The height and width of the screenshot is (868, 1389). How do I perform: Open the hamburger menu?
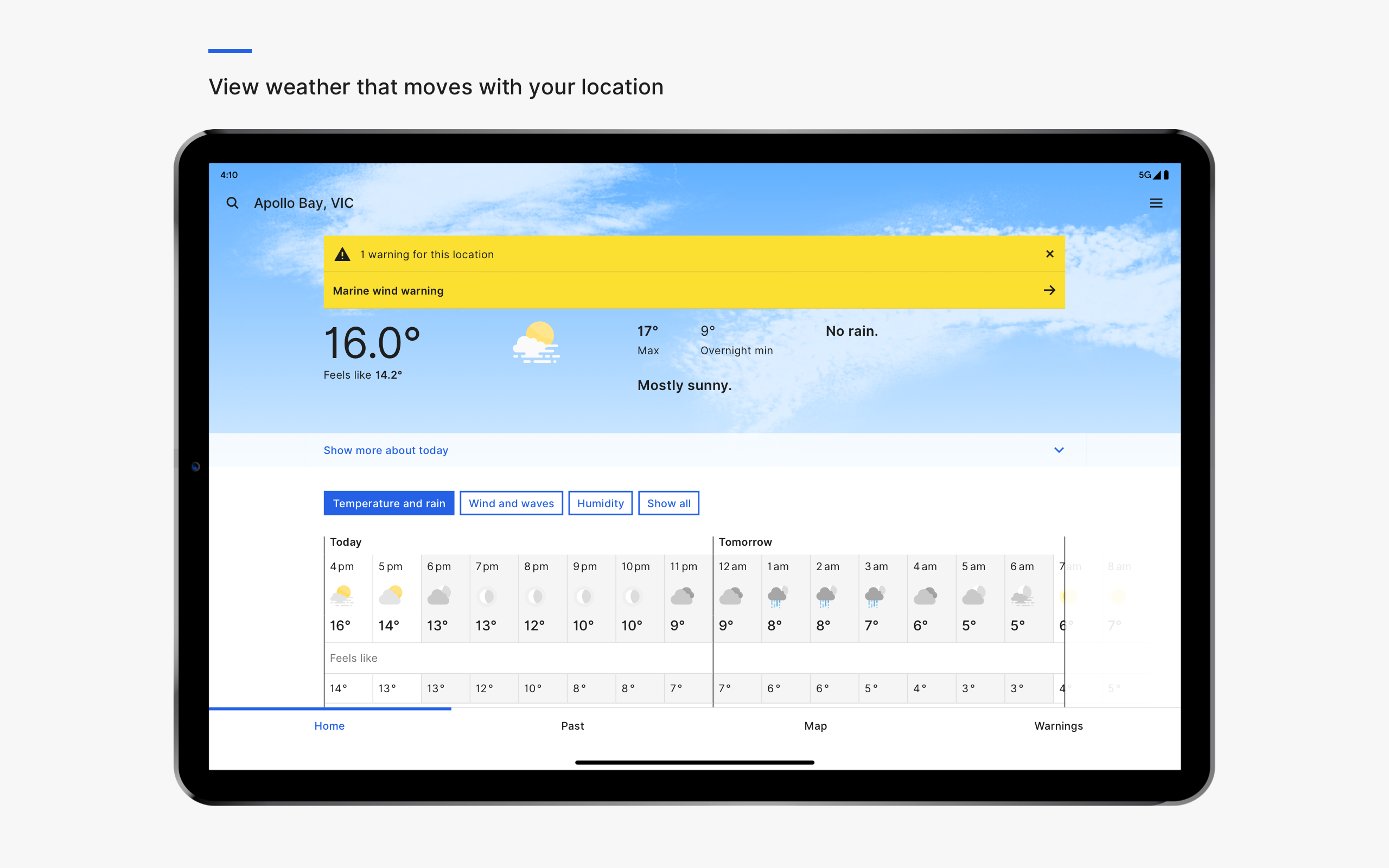point(1156,203)
